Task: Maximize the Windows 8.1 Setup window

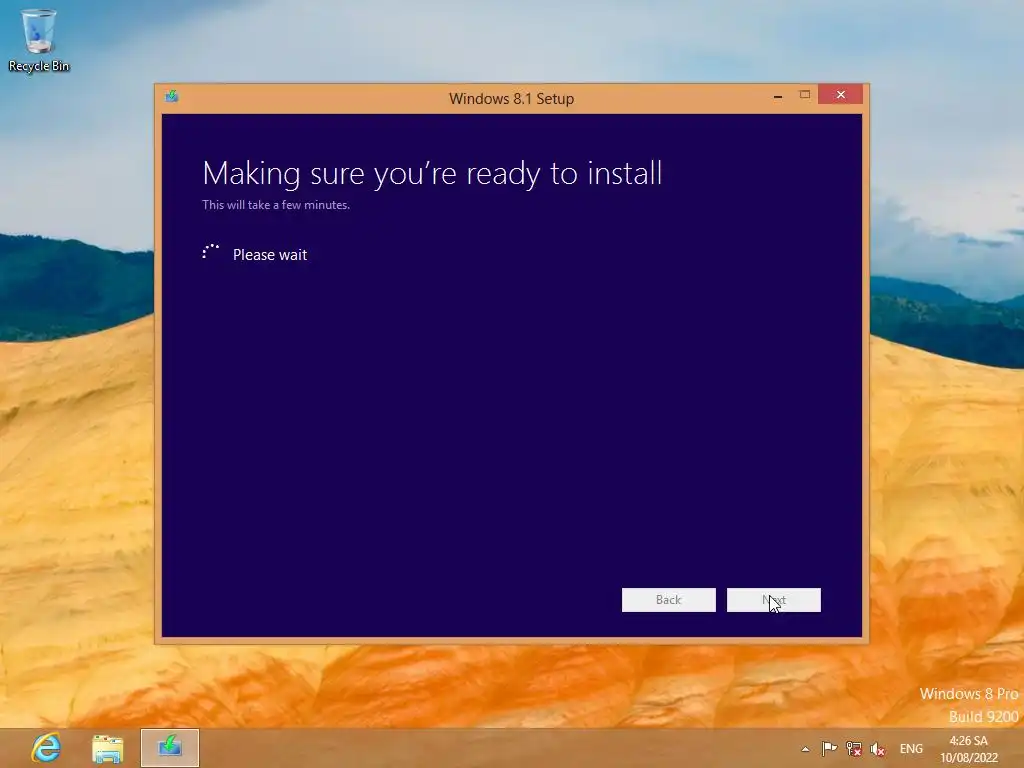Action: point(805,95)
